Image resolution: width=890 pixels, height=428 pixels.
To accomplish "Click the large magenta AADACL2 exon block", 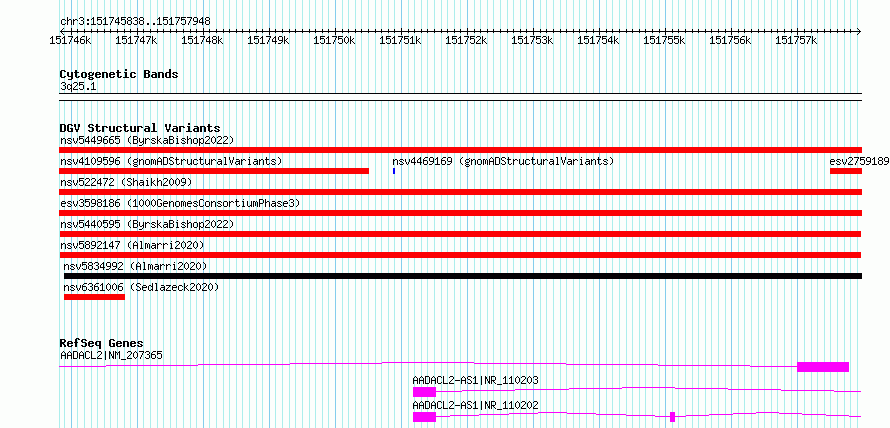I will pos(823,367).
